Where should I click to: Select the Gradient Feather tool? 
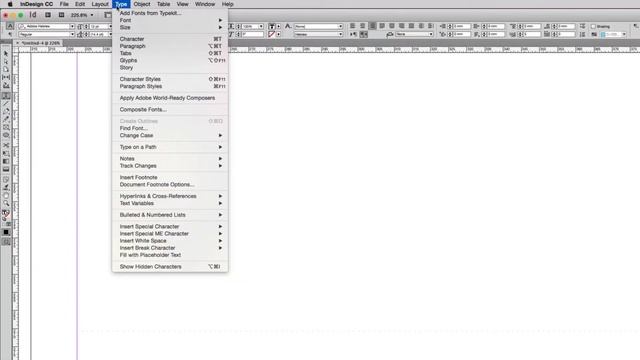6,169
